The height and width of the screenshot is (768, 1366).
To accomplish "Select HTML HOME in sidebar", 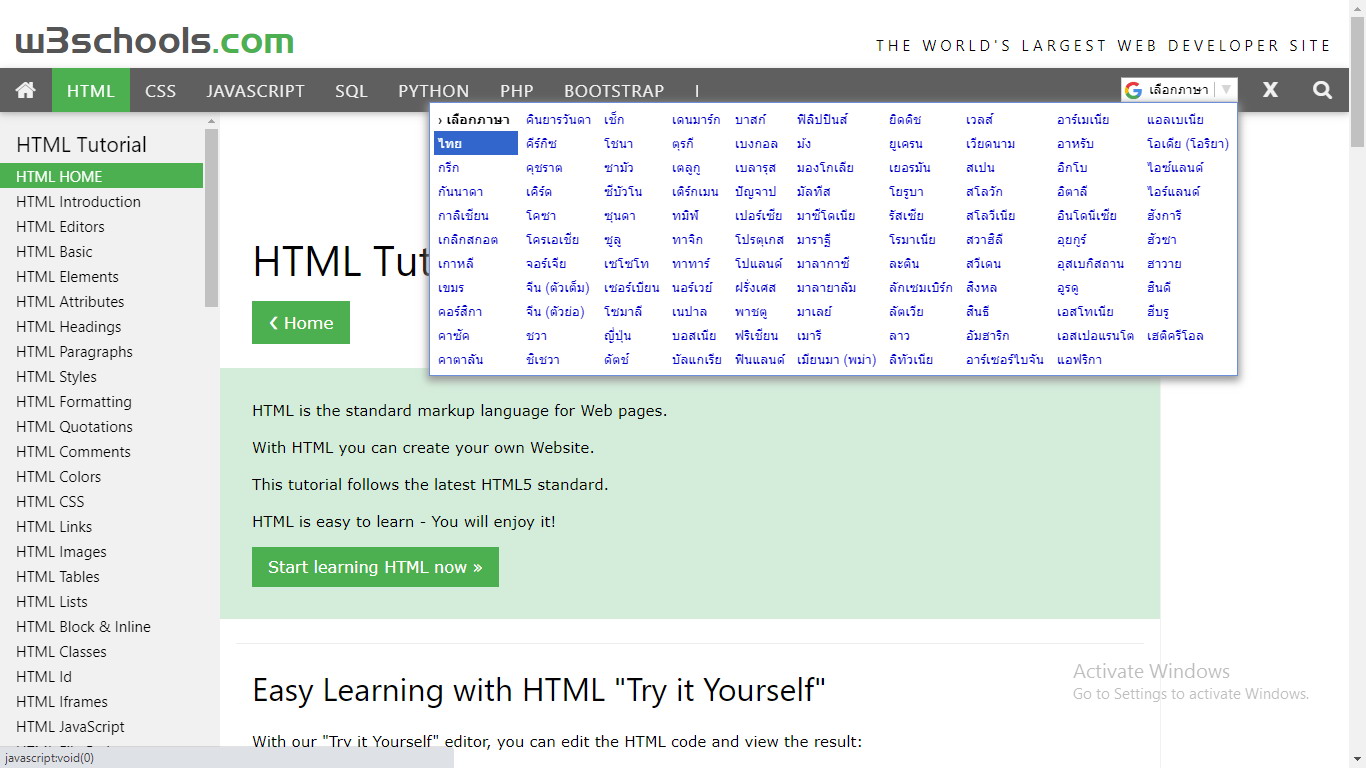I will pyautogui.click(x=101, y=176).
